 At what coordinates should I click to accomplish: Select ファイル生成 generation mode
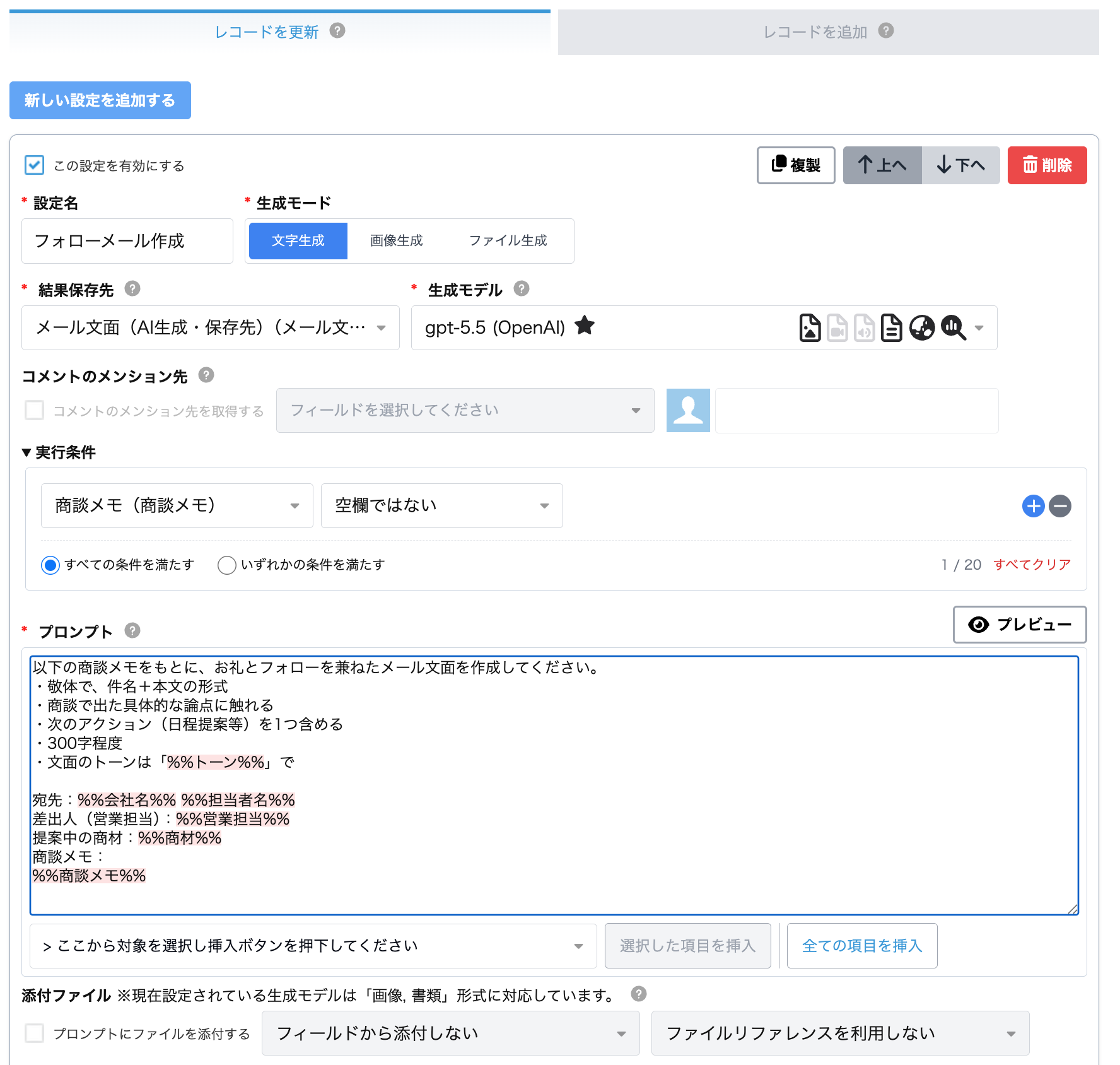tap(508, 240)
